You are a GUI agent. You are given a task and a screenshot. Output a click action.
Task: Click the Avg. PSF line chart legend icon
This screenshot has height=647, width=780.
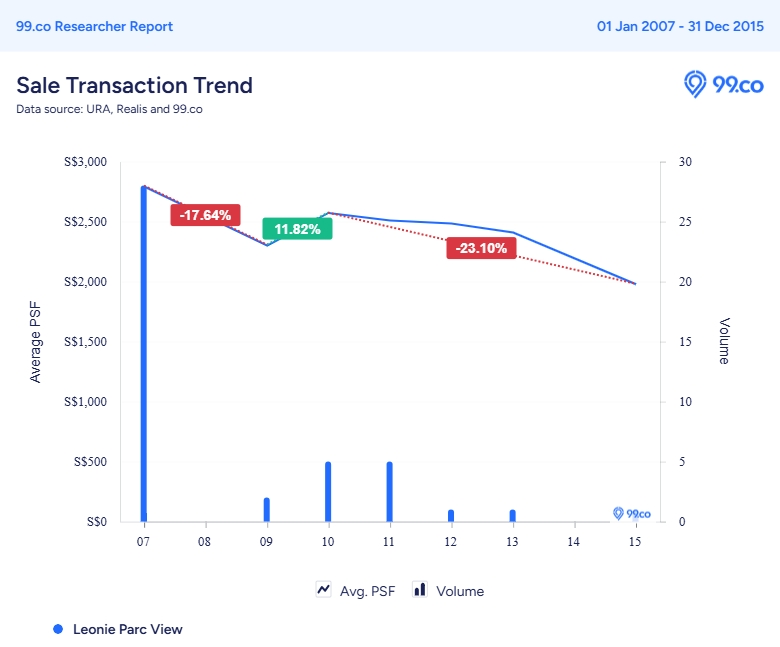pyautogui.click(x=324, y=590)
